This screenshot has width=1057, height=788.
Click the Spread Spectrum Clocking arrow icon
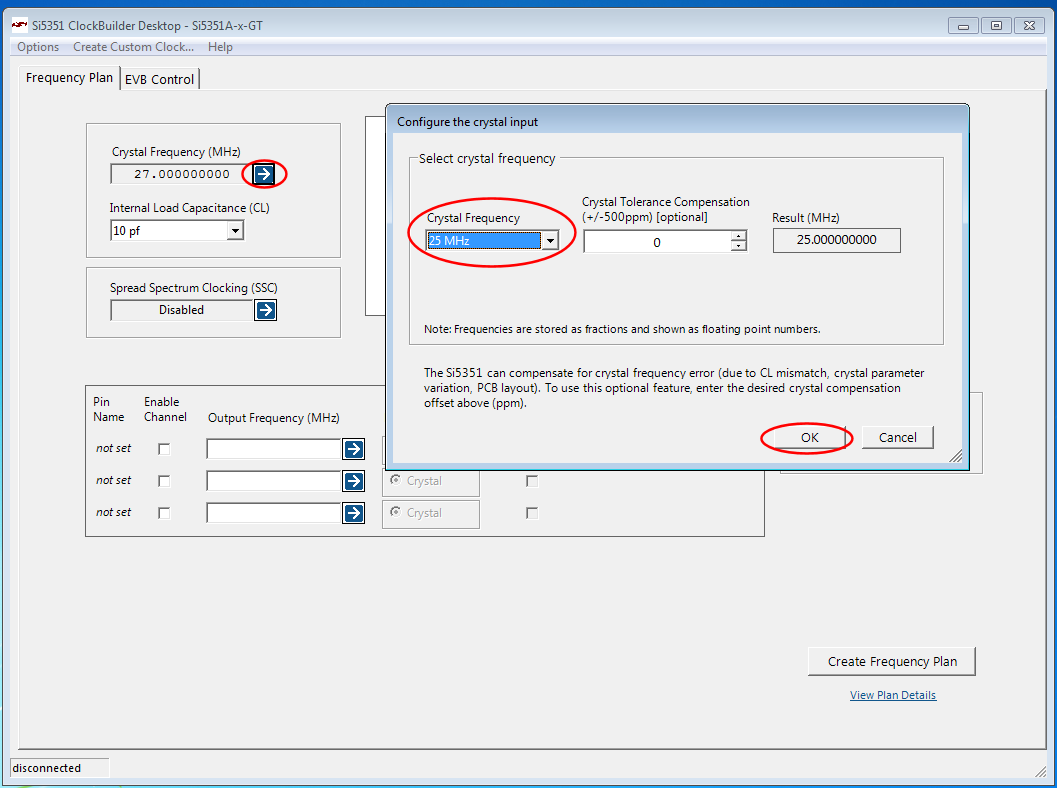tap(265, 310)
